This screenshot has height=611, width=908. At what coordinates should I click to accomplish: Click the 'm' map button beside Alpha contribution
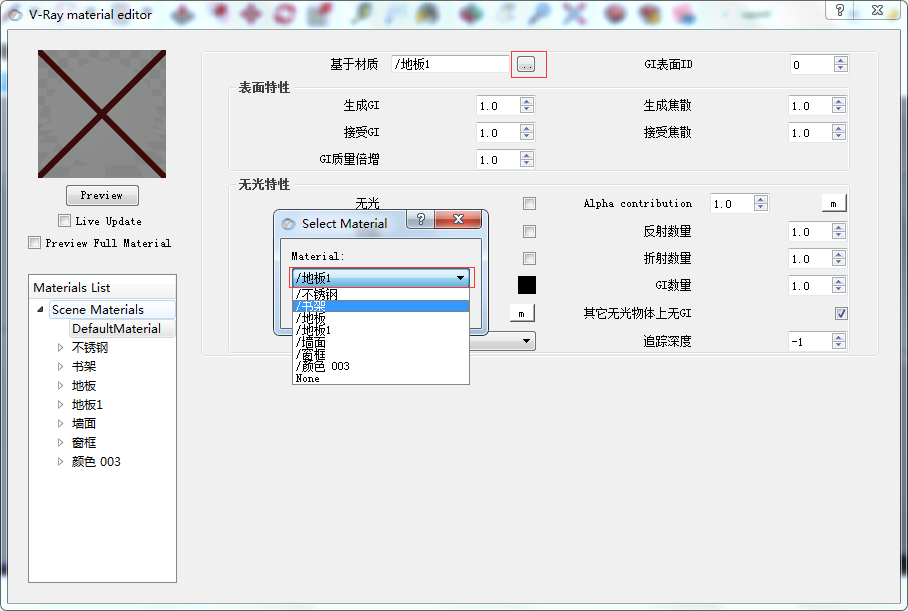pos(834,203)
